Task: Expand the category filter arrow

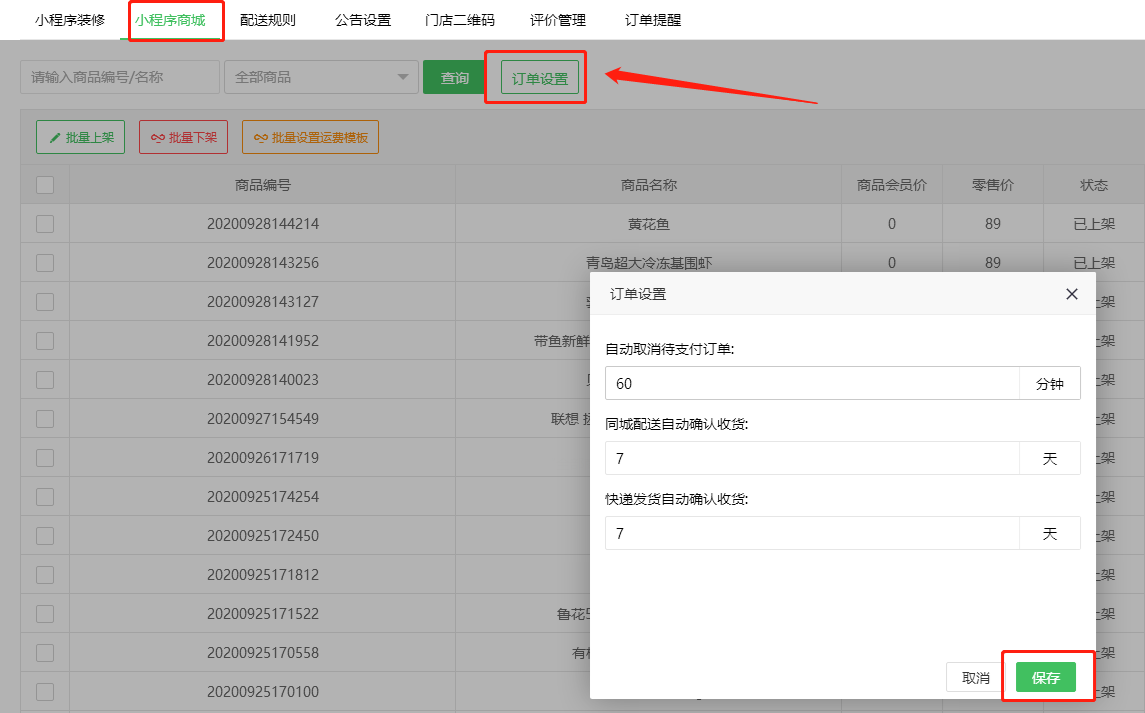Action: coord(403,77)
